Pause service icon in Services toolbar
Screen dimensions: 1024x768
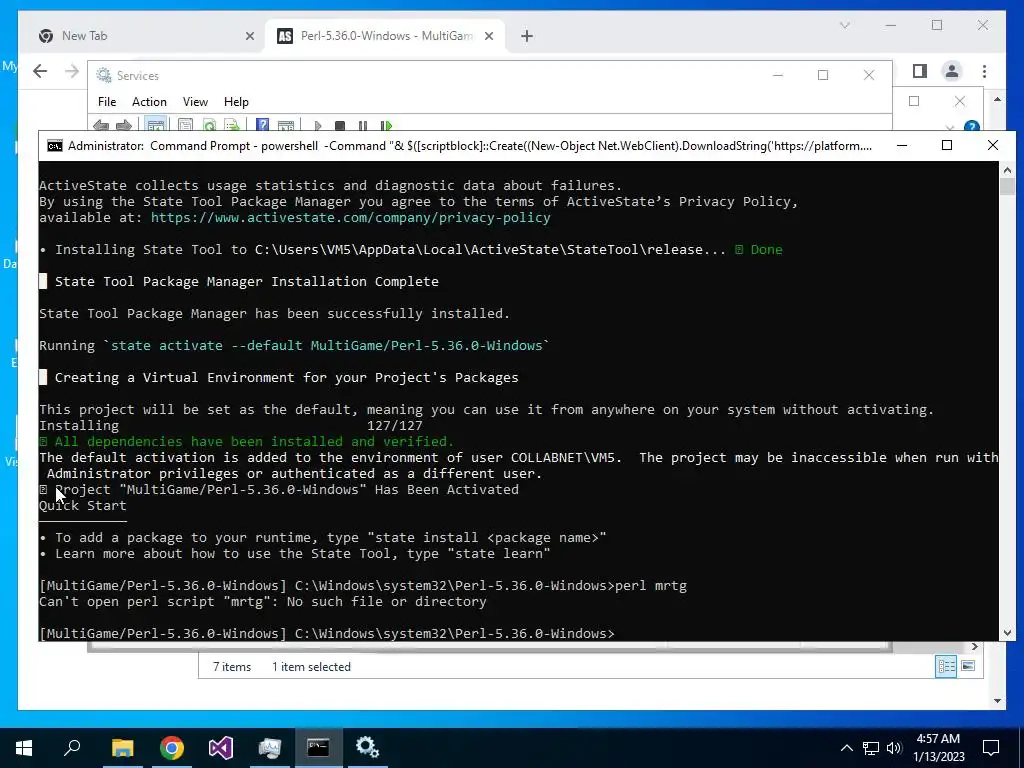coord(362,125)
